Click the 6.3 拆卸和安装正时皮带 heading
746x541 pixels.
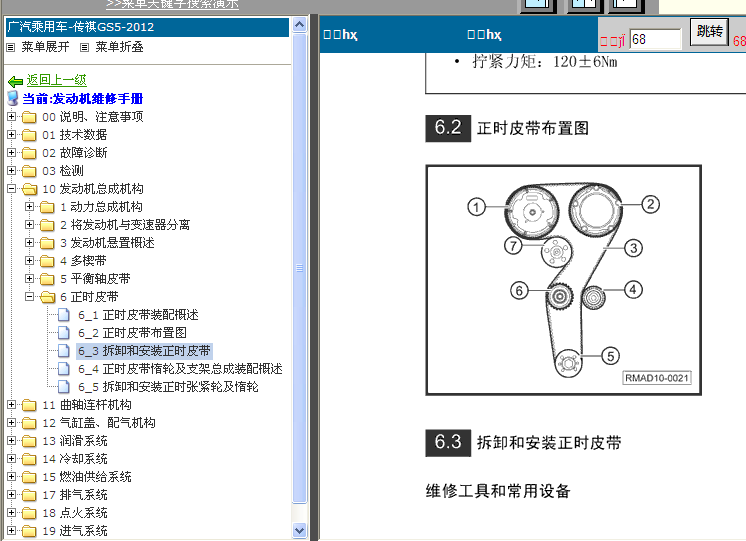point(523,443)
